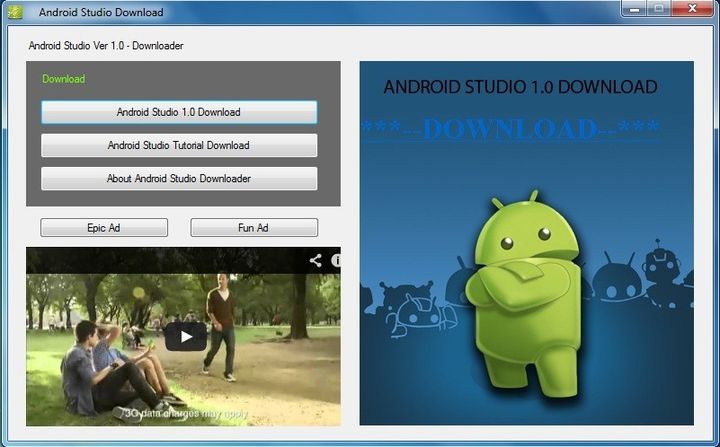Click the app icon in the title bar
The width and height of the screenshot is (720, 447).
pyautogui.click(x=15, y=11)
